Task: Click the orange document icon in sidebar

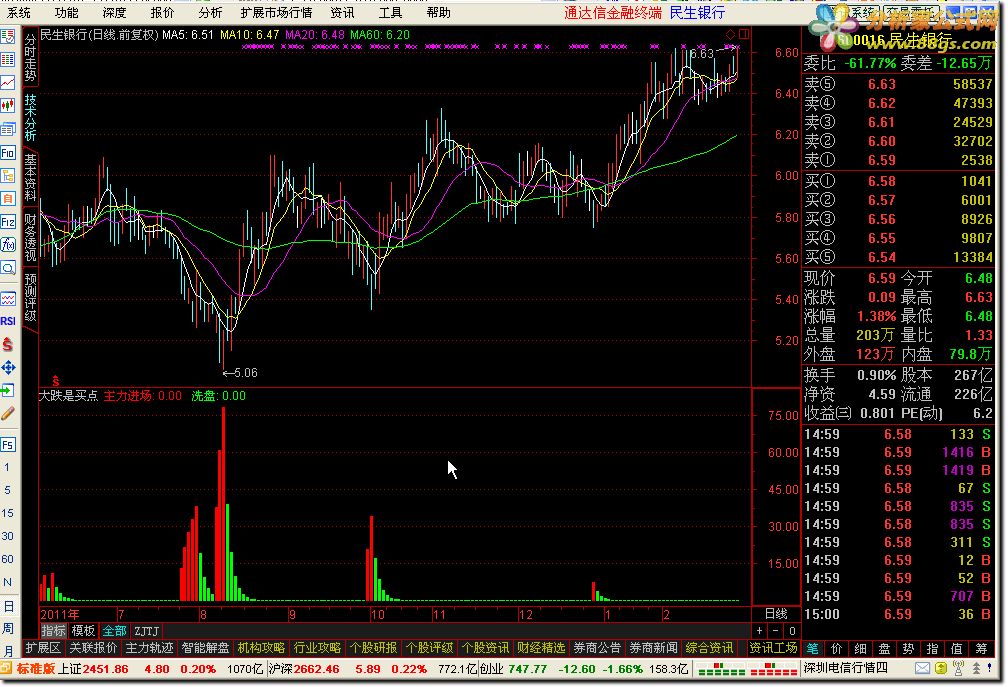Action: click(x=8, y=199)
